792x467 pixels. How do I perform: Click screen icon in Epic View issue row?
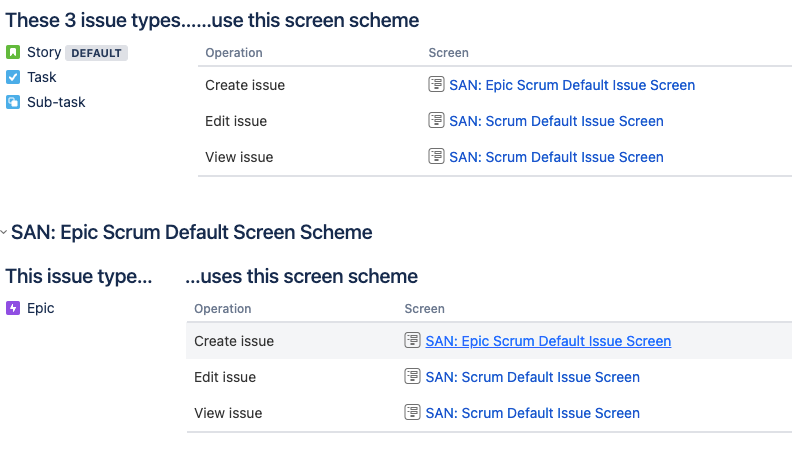pyautogui.click(x=412, y=413)
